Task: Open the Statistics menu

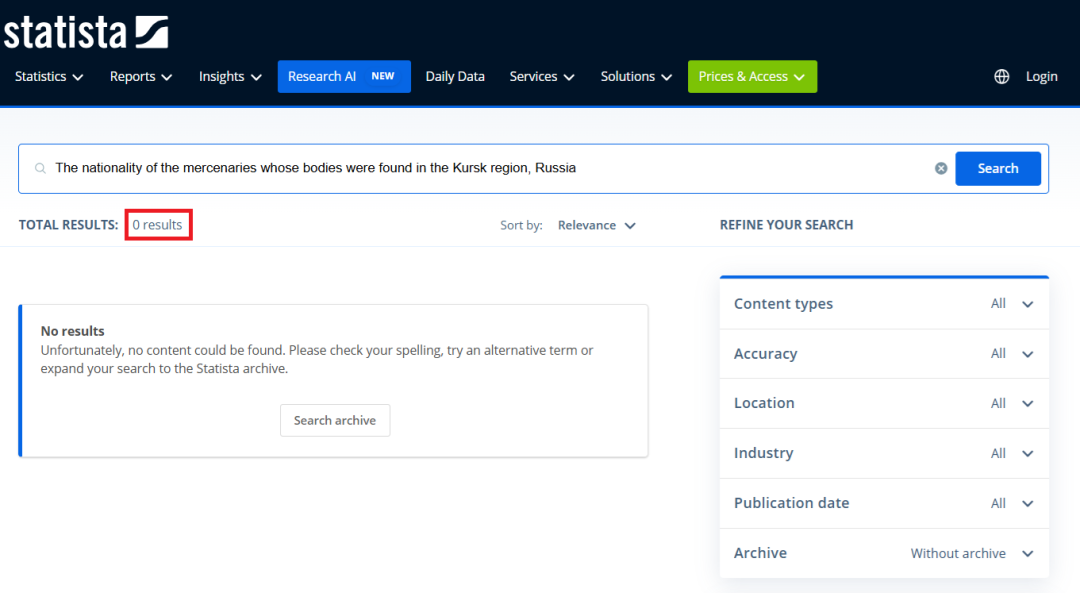Action: tap(49, 76)
